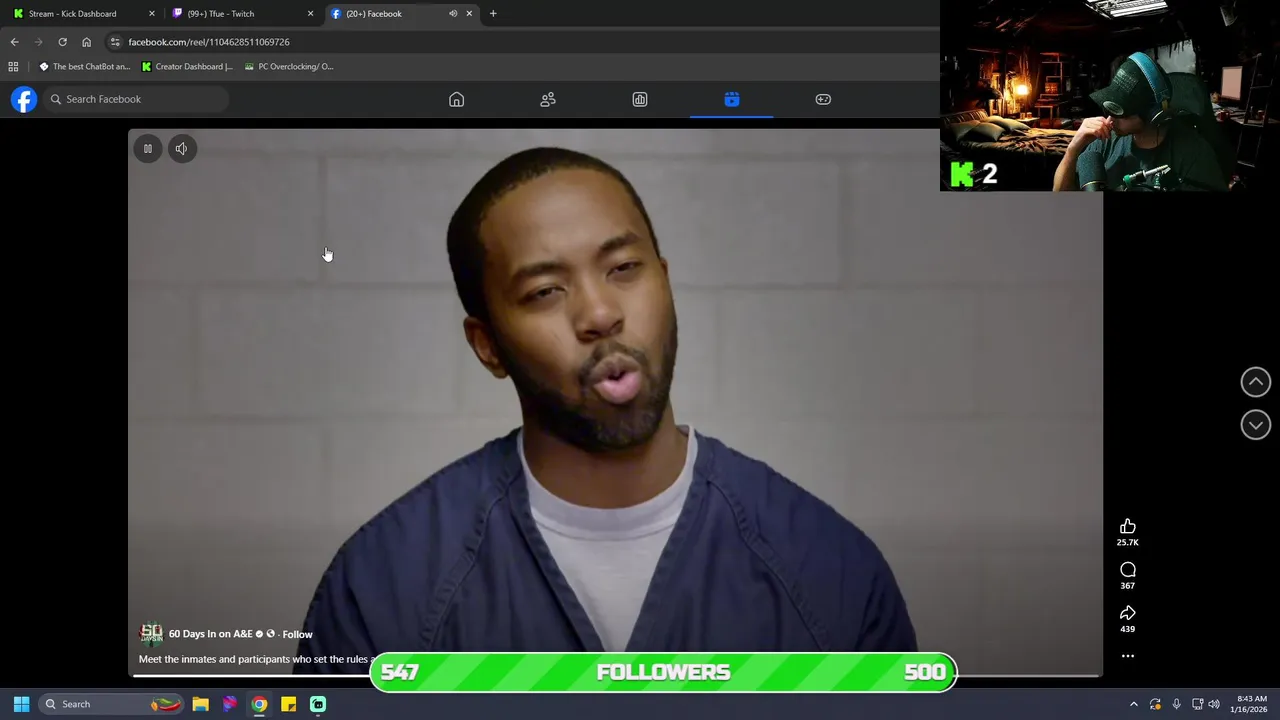The width and height of the screenshot is (1280, 720).
Task: Open Chrome from taskbar
Action: (x=259, y=704)
